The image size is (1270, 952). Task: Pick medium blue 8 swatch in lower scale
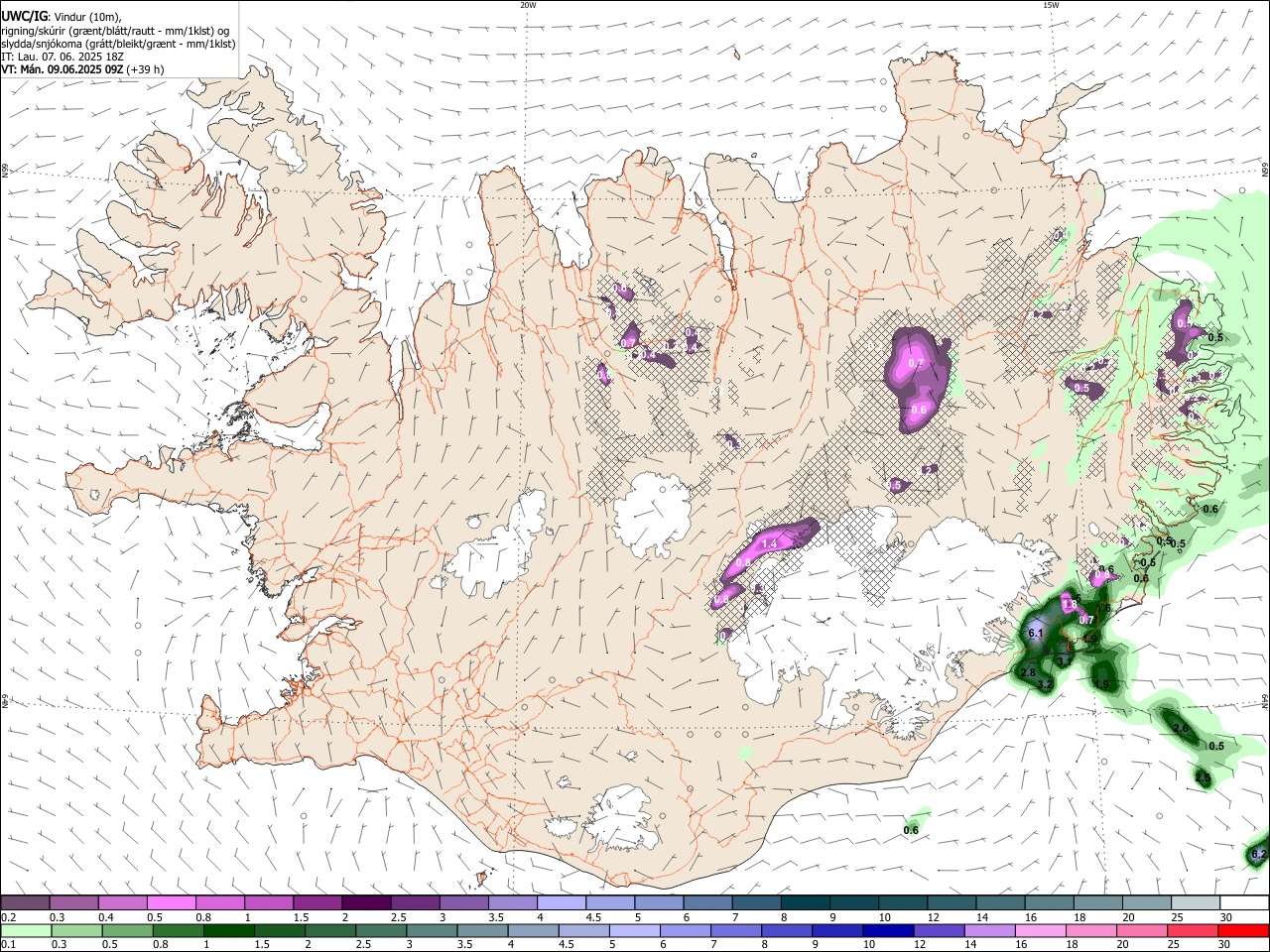(788, 930)
